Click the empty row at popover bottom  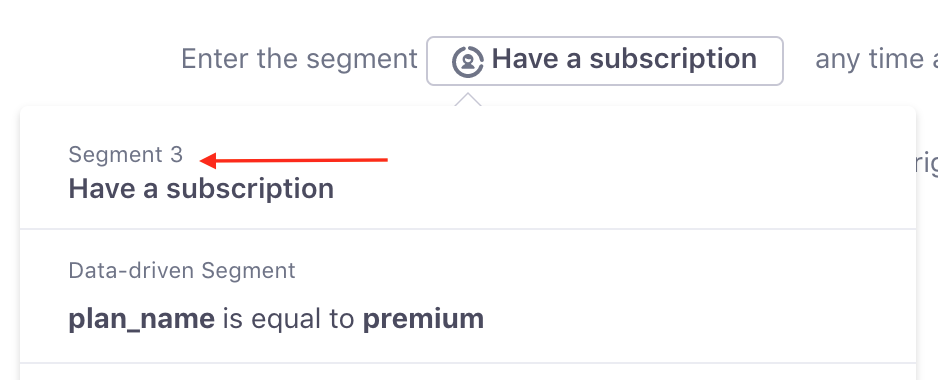468,372
